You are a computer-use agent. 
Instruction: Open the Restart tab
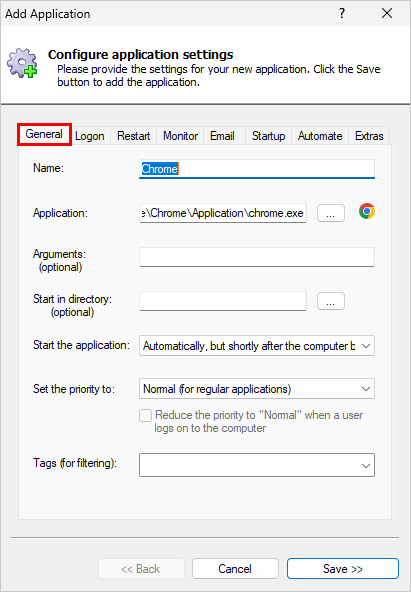pos(134,136)
